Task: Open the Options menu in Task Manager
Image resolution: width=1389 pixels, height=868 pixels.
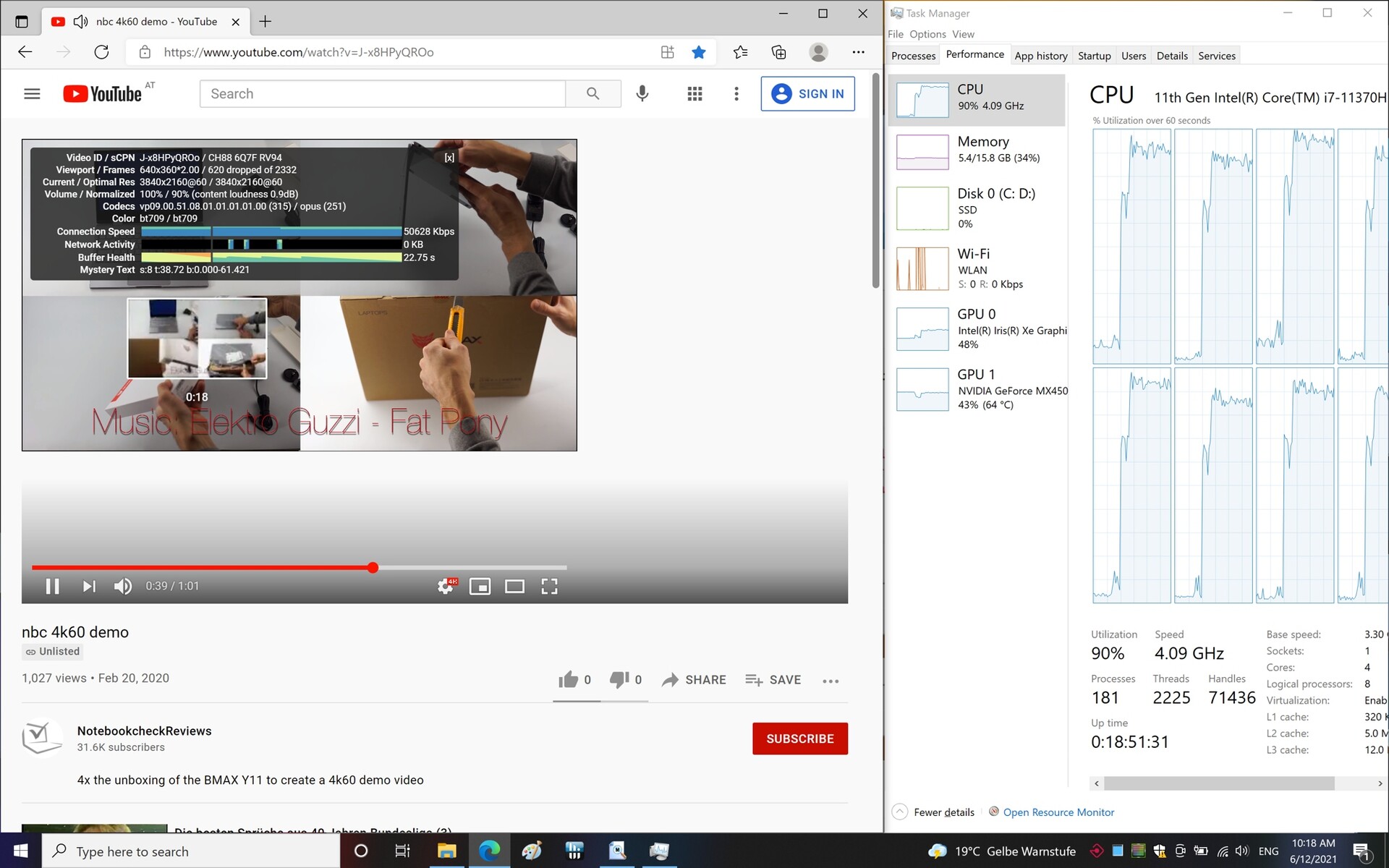Action: click(x=927, y=34)
